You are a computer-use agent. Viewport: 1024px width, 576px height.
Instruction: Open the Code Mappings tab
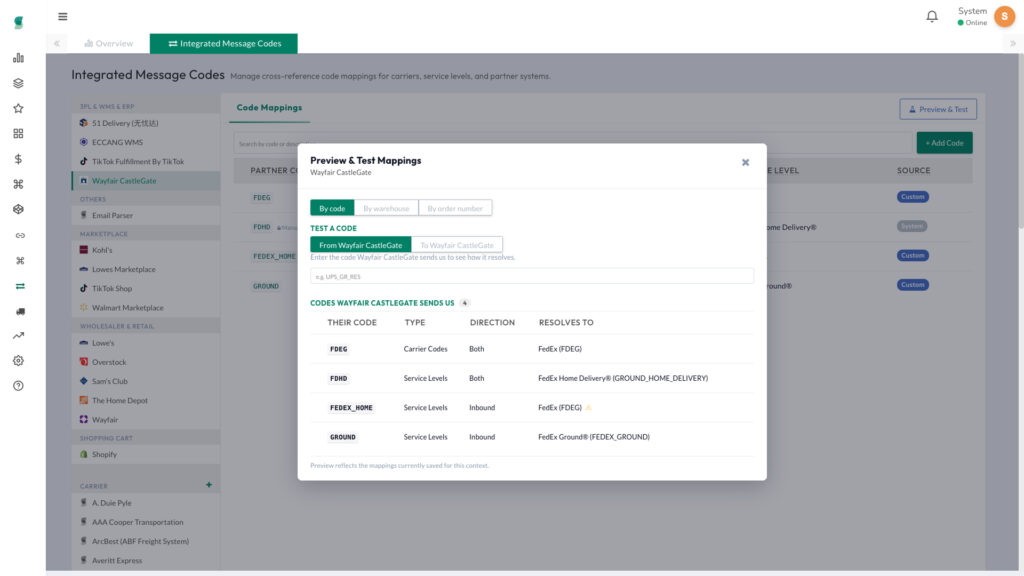pos(269,108)
